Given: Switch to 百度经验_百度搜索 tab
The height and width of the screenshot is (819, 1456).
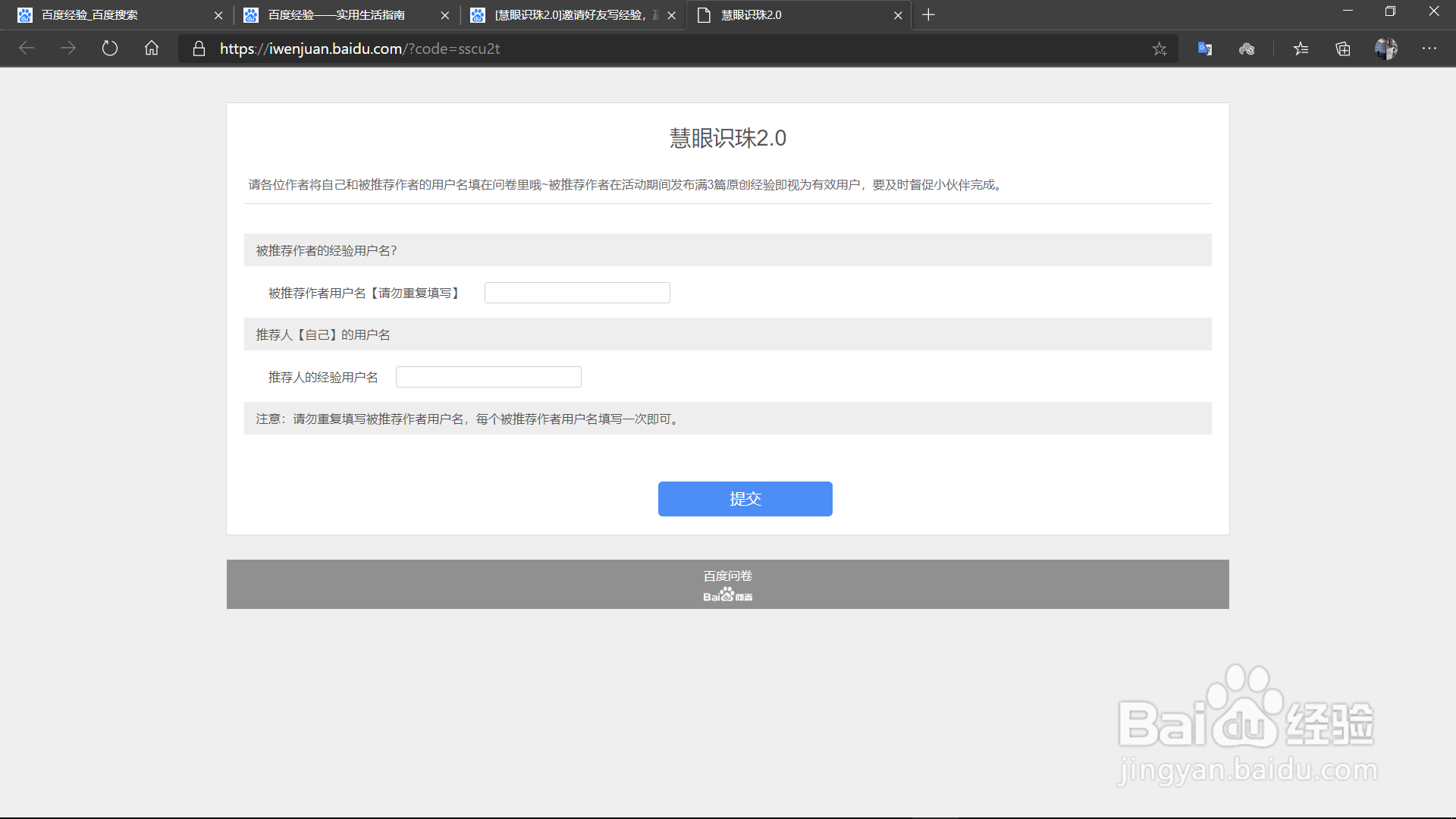Looking at the screenshot, I should 114,15.
